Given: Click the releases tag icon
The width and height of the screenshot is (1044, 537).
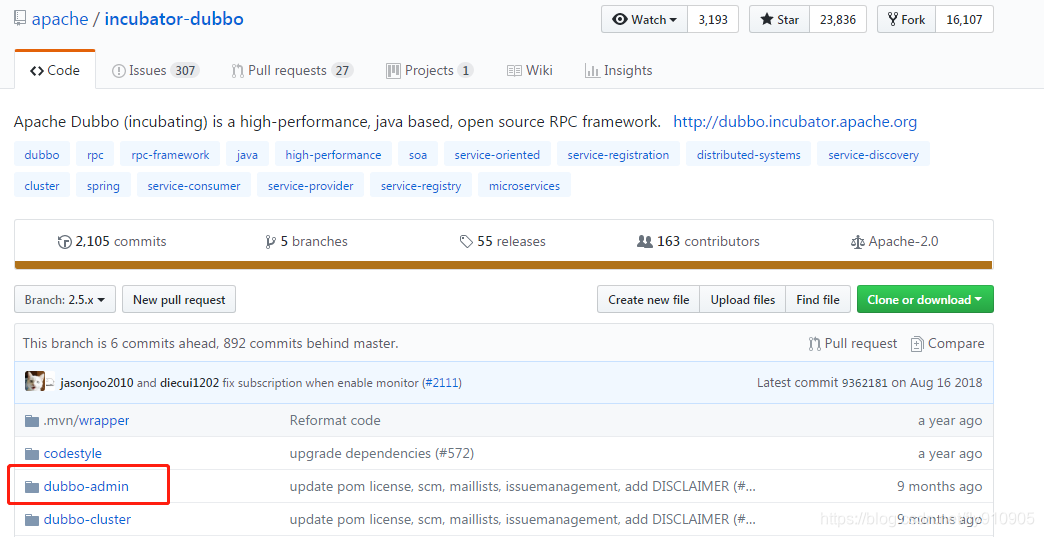Looking at the screenshot, I should pyautogui.click(x=466, y=242).
